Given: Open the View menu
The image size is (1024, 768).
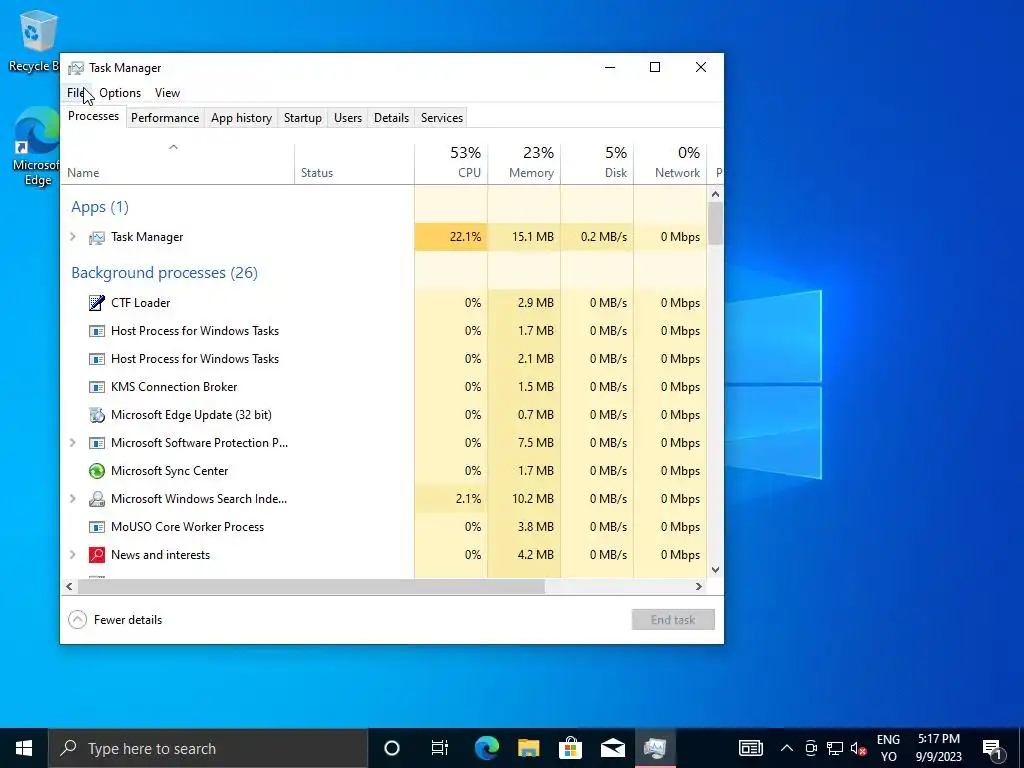Looking at the screenshot, I should (167, 93).
